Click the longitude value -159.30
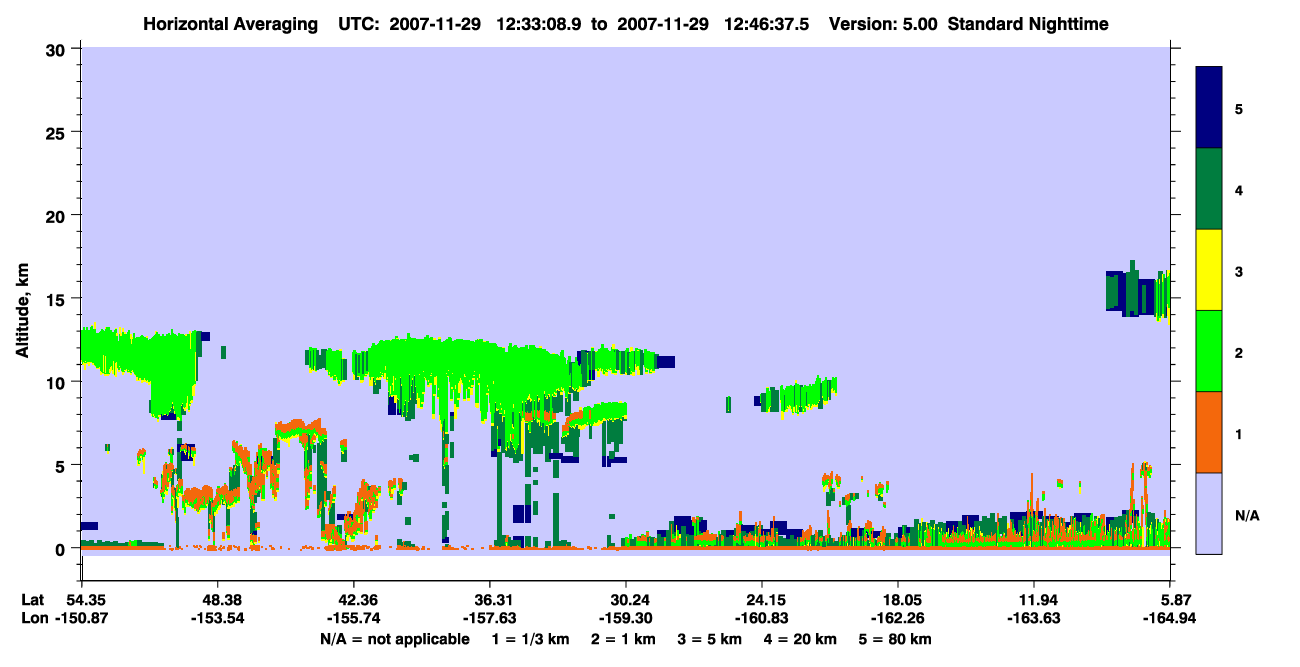The image size is (1300, 667). 626,618
